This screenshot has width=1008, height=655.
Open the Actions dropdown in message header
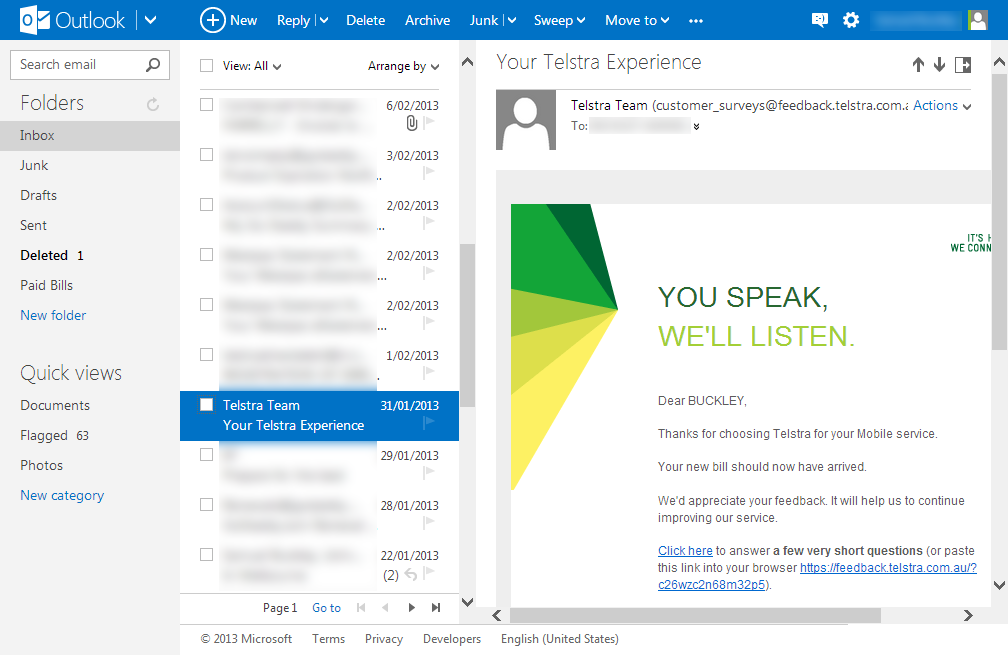point(942,105)
